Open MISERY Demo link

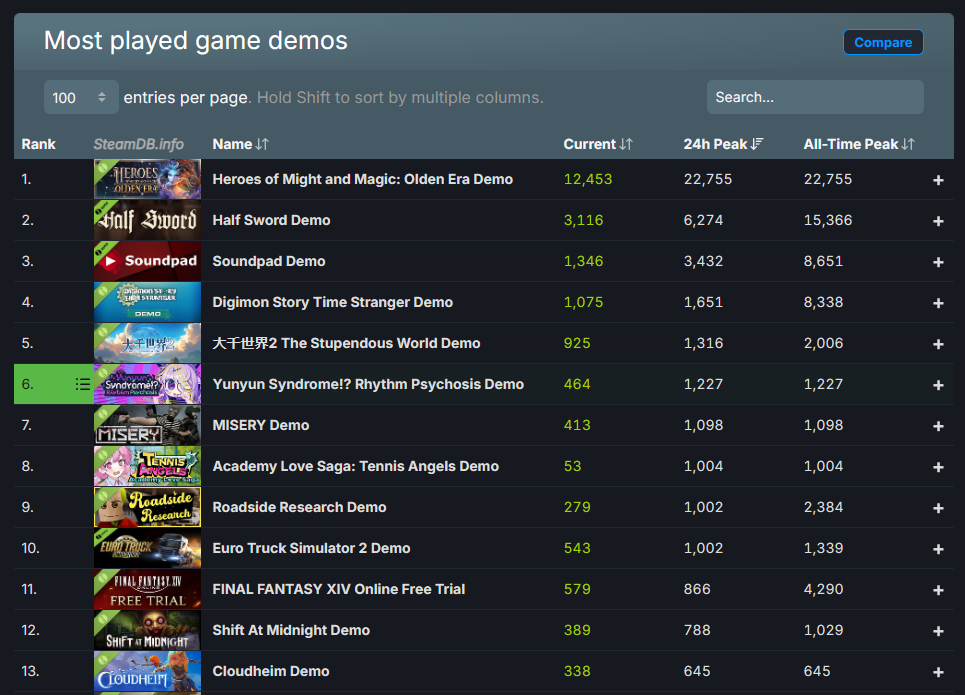(x=261, y=425)
